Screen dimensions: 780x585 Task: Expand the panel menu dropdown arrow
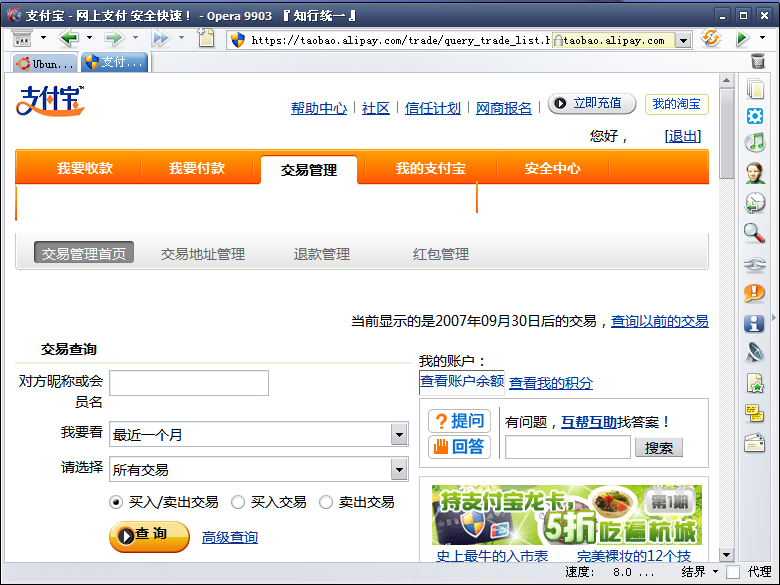[x=43, y=38]
